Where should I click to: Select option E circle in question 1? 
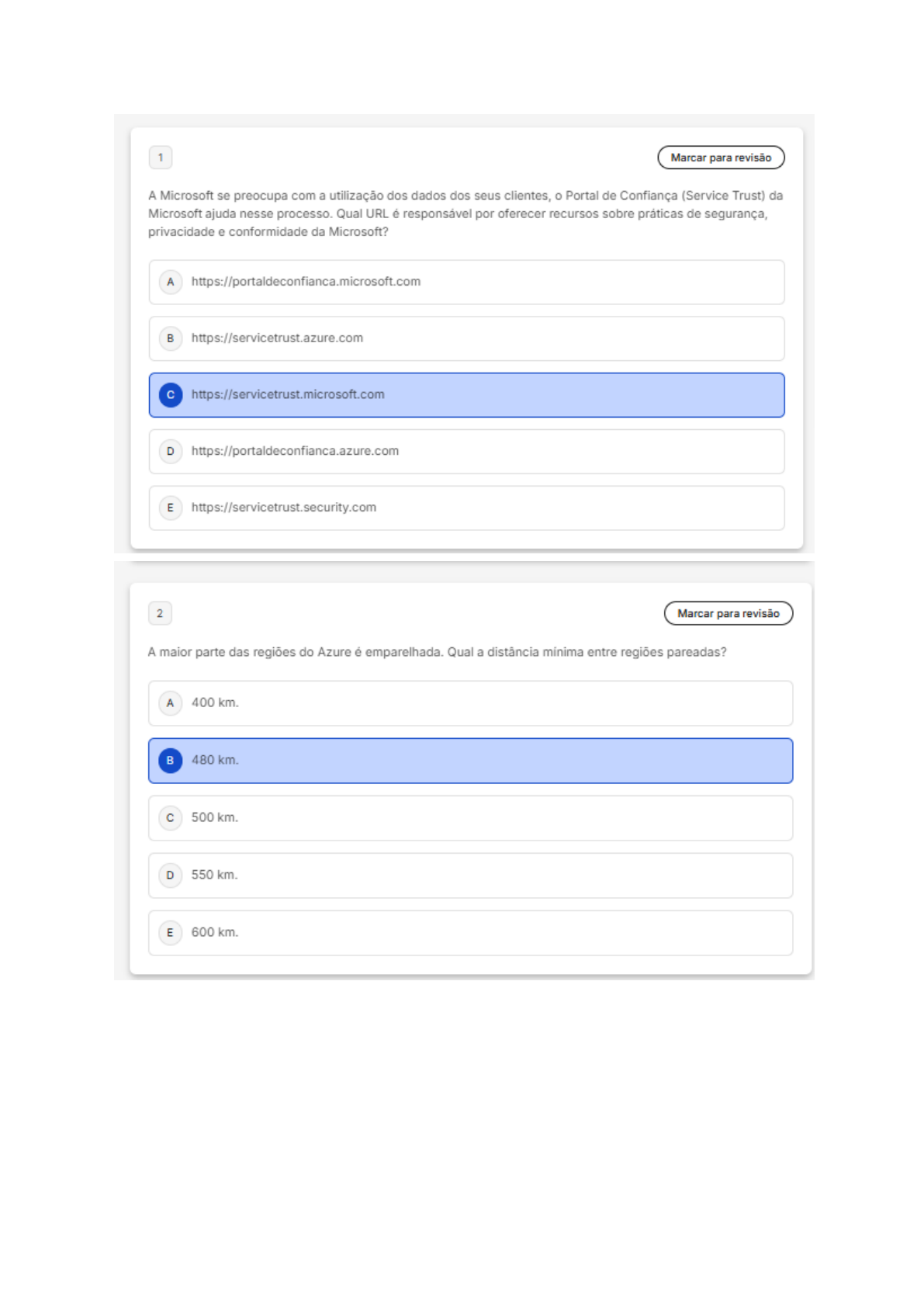(x=171, y=508)
